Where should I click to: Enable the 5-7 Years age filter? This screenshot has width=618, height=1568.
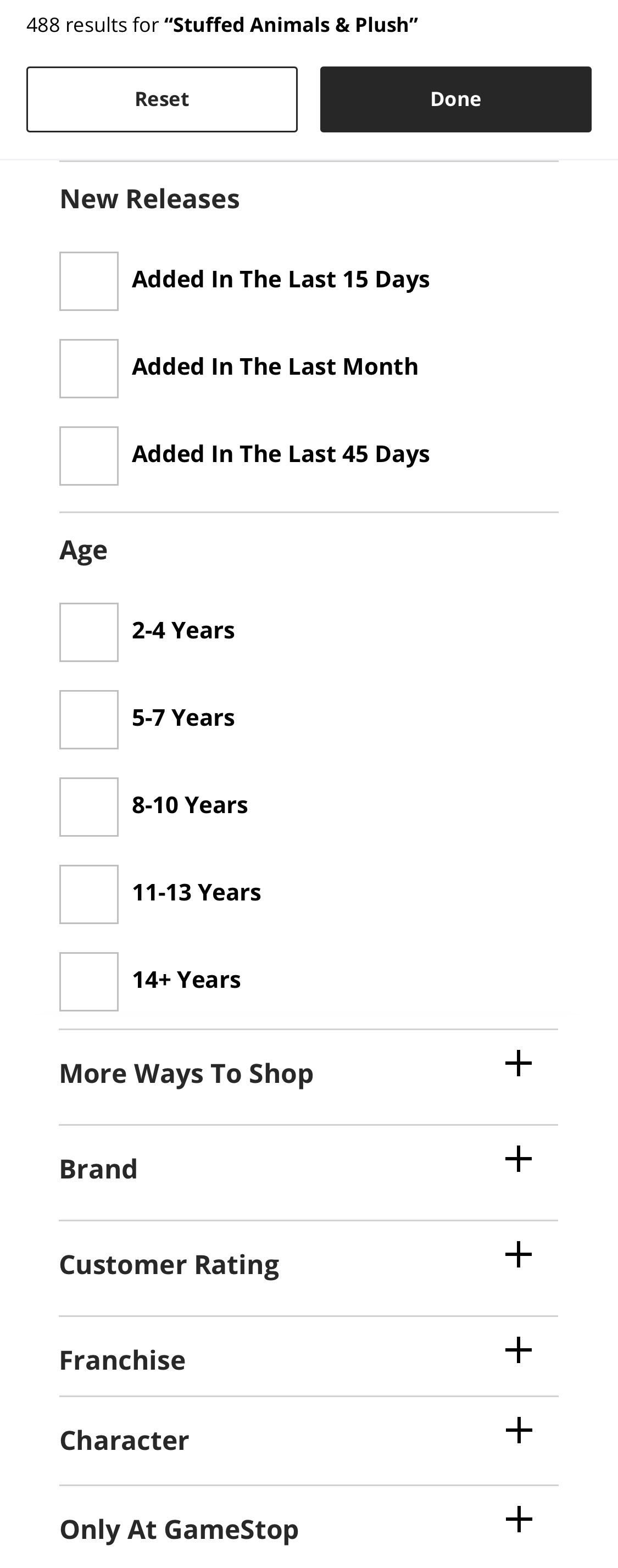89,720
